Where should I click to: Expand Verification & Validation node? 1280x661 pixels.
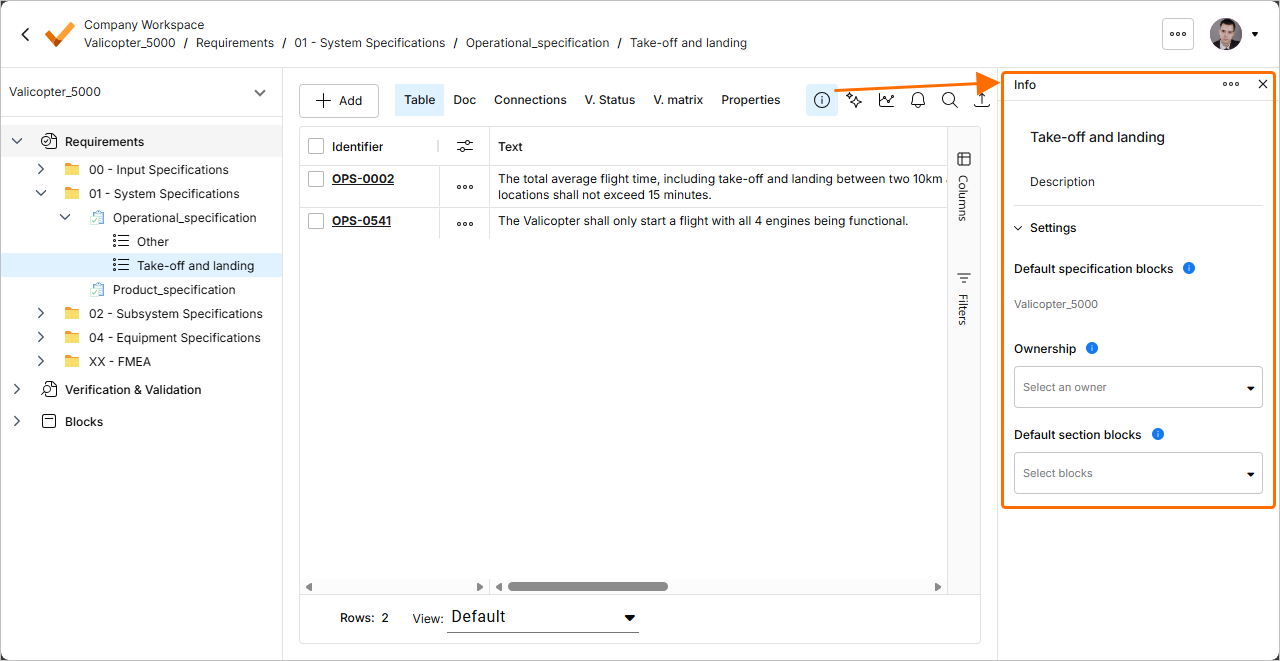(x=17, y=389)
